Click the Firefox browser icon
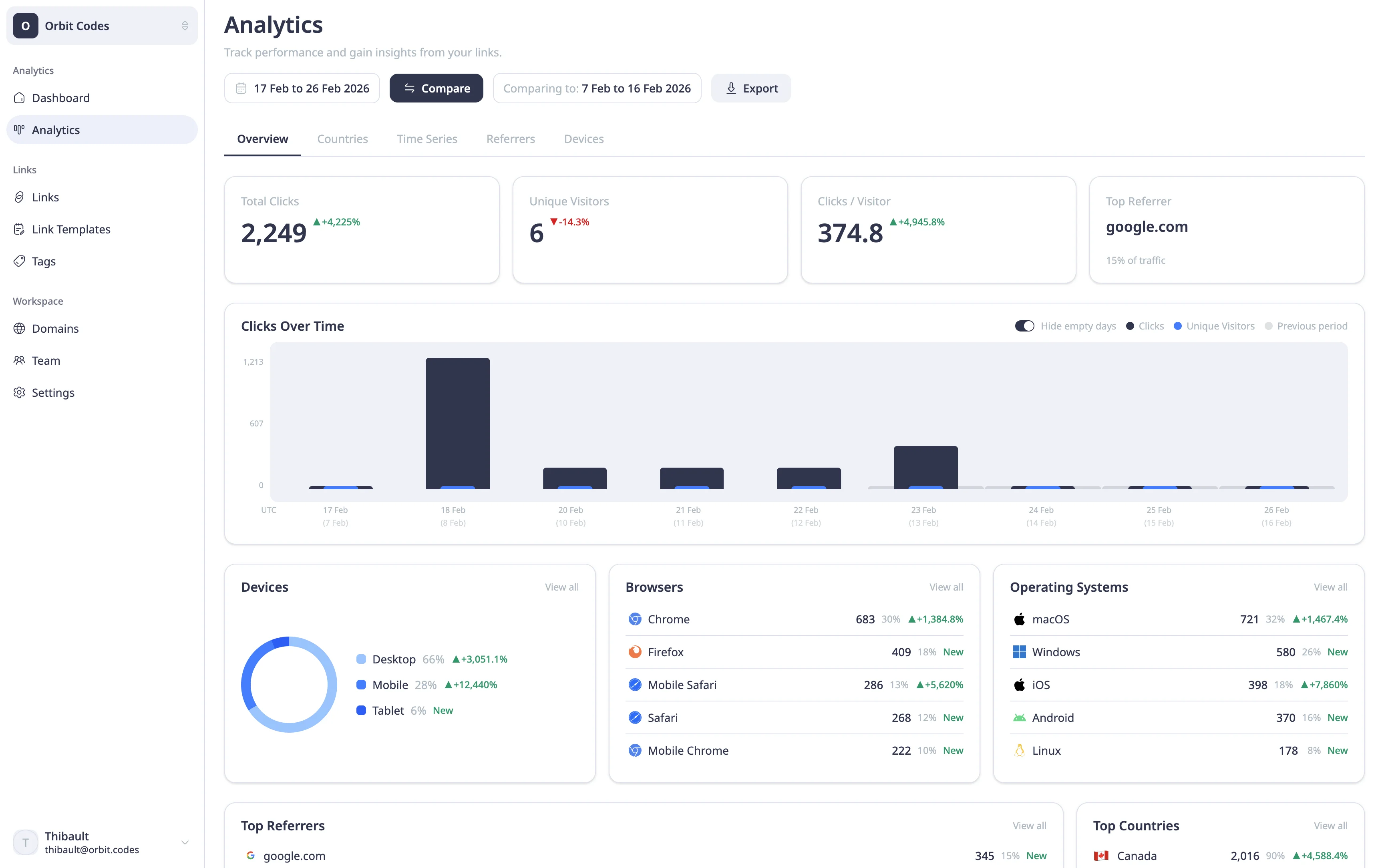1384x868 pixels. click(635, 651)
